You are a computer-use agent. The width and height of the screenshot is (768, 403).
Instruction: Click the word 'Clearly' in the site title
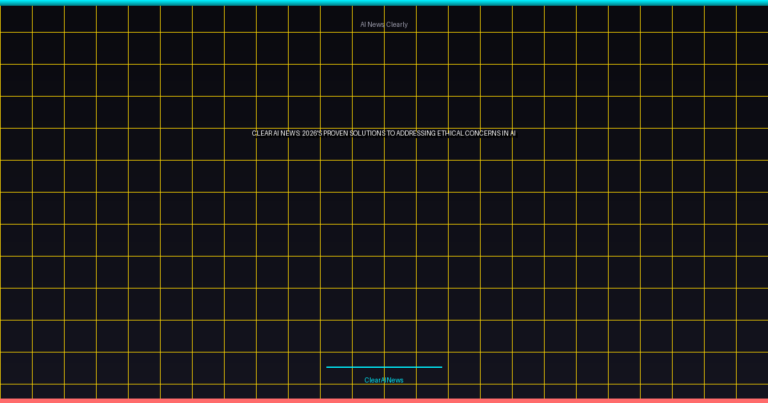point(396,24)
